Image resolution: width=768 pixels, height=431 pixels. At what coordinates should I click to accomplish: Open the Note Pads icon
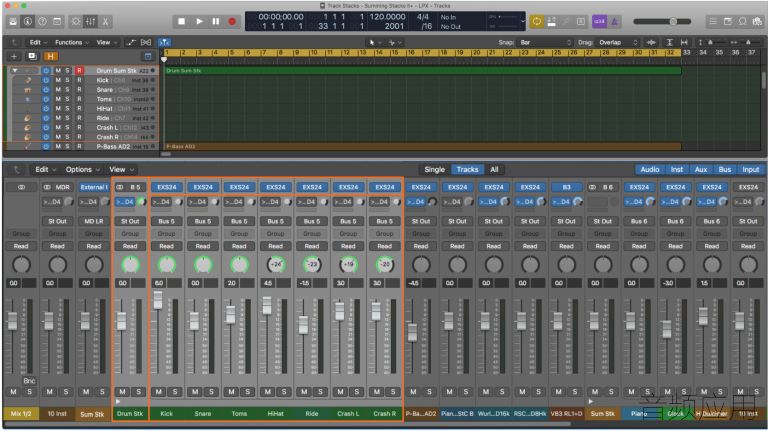[x=728, y=22]
